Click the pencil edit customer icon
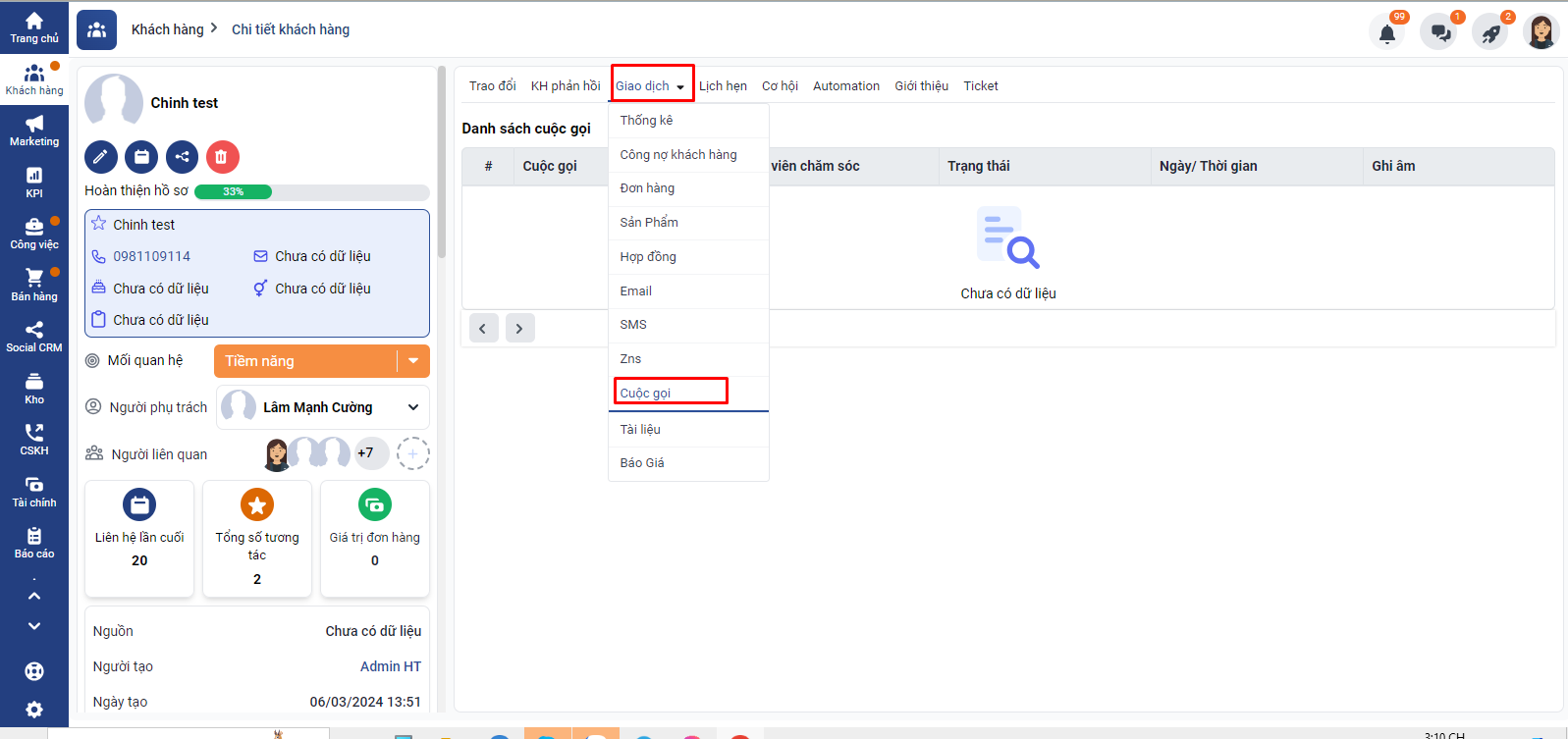The image size is (1568, 739). click(x=101, y=157)
